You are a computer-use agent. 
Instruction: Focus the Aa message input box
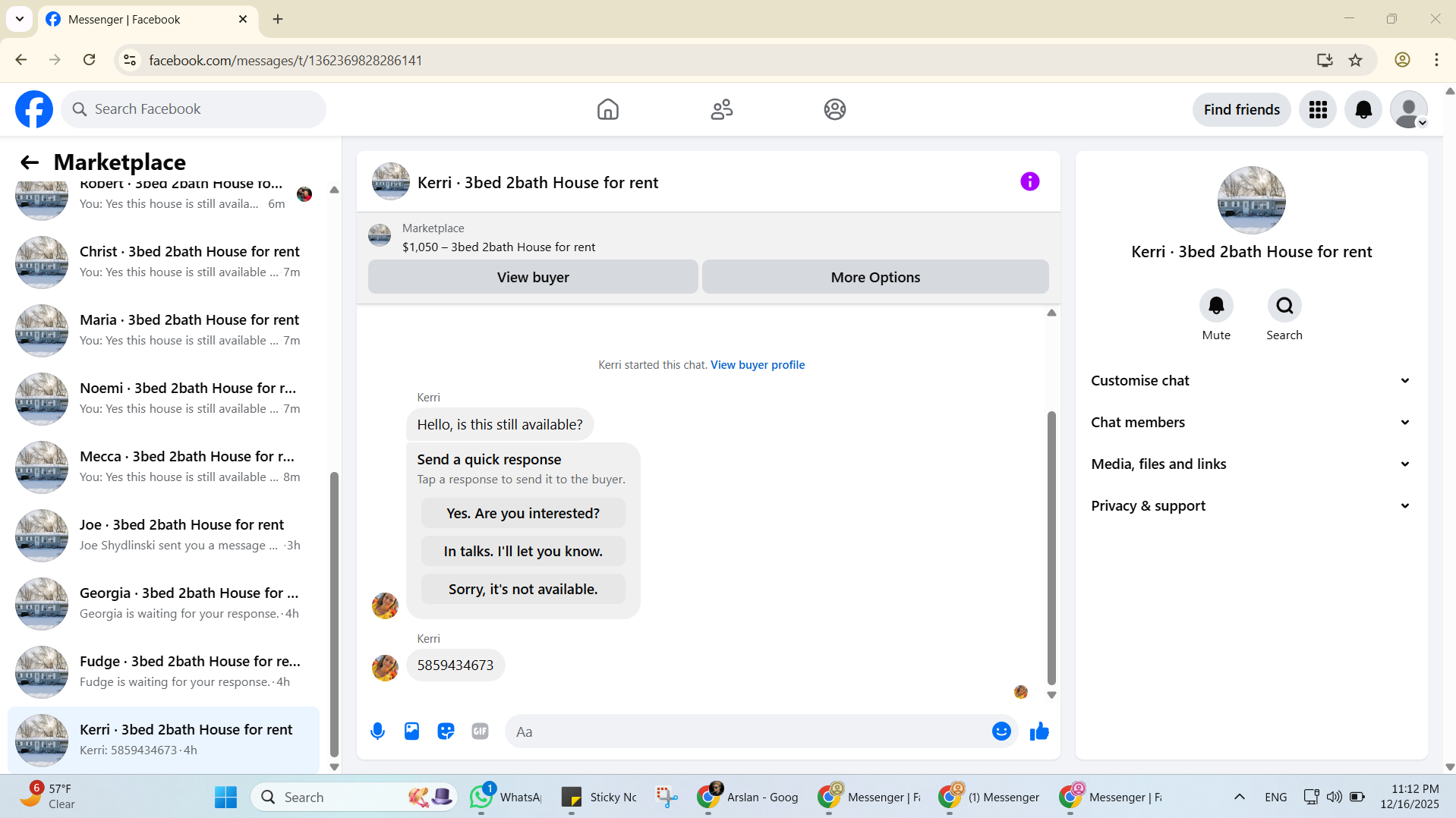click(x=748, y=731)
